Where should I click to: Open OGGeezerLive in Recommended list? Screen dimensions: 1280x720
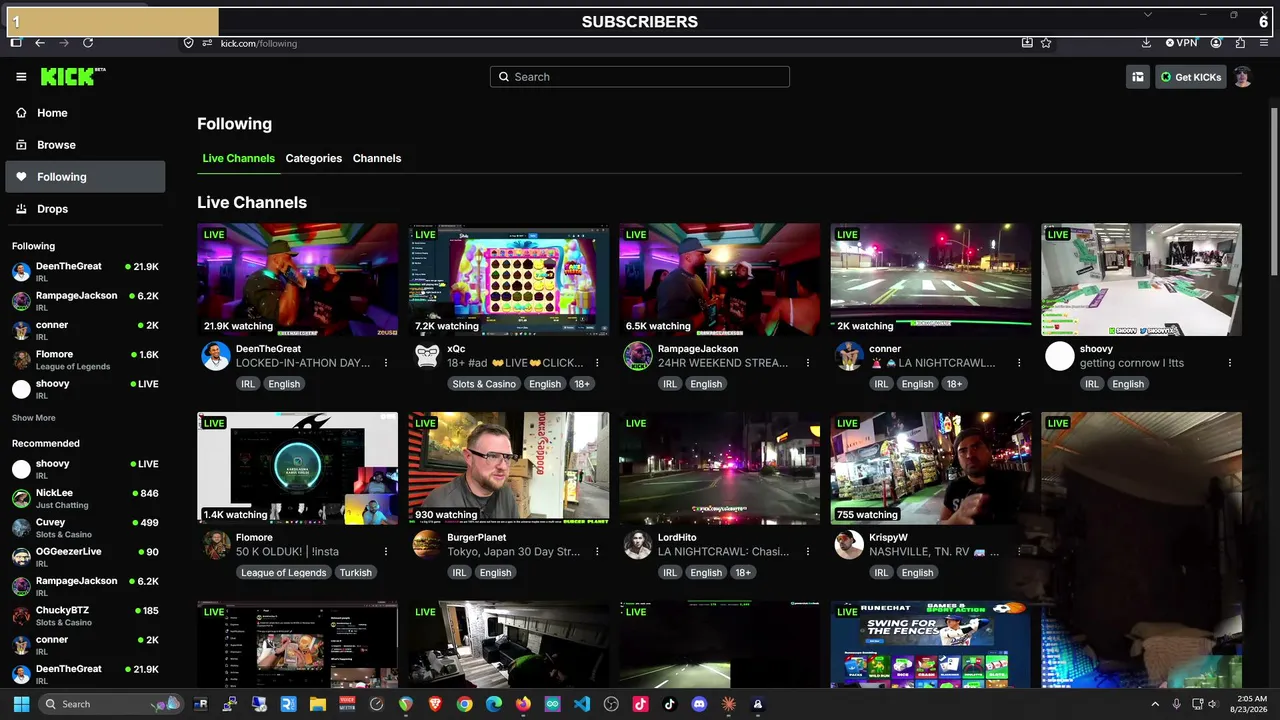pos(85,557)
